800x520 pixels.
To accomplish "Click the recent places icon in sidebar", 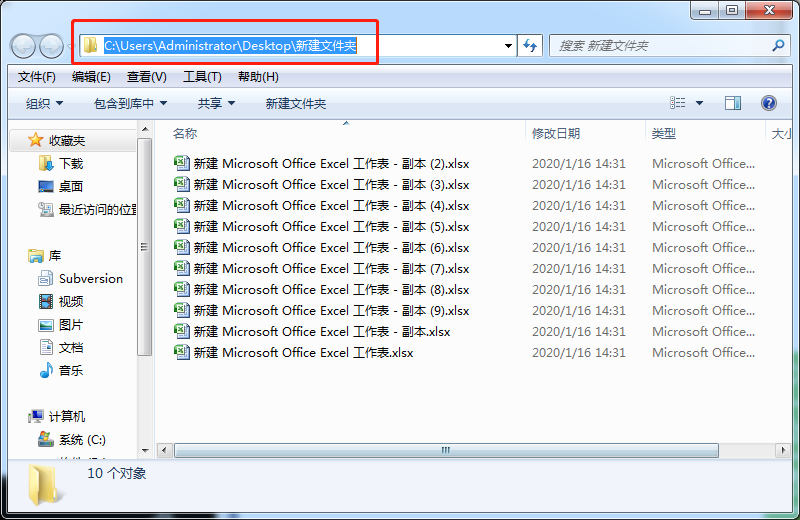I will [x=46, y=209].
